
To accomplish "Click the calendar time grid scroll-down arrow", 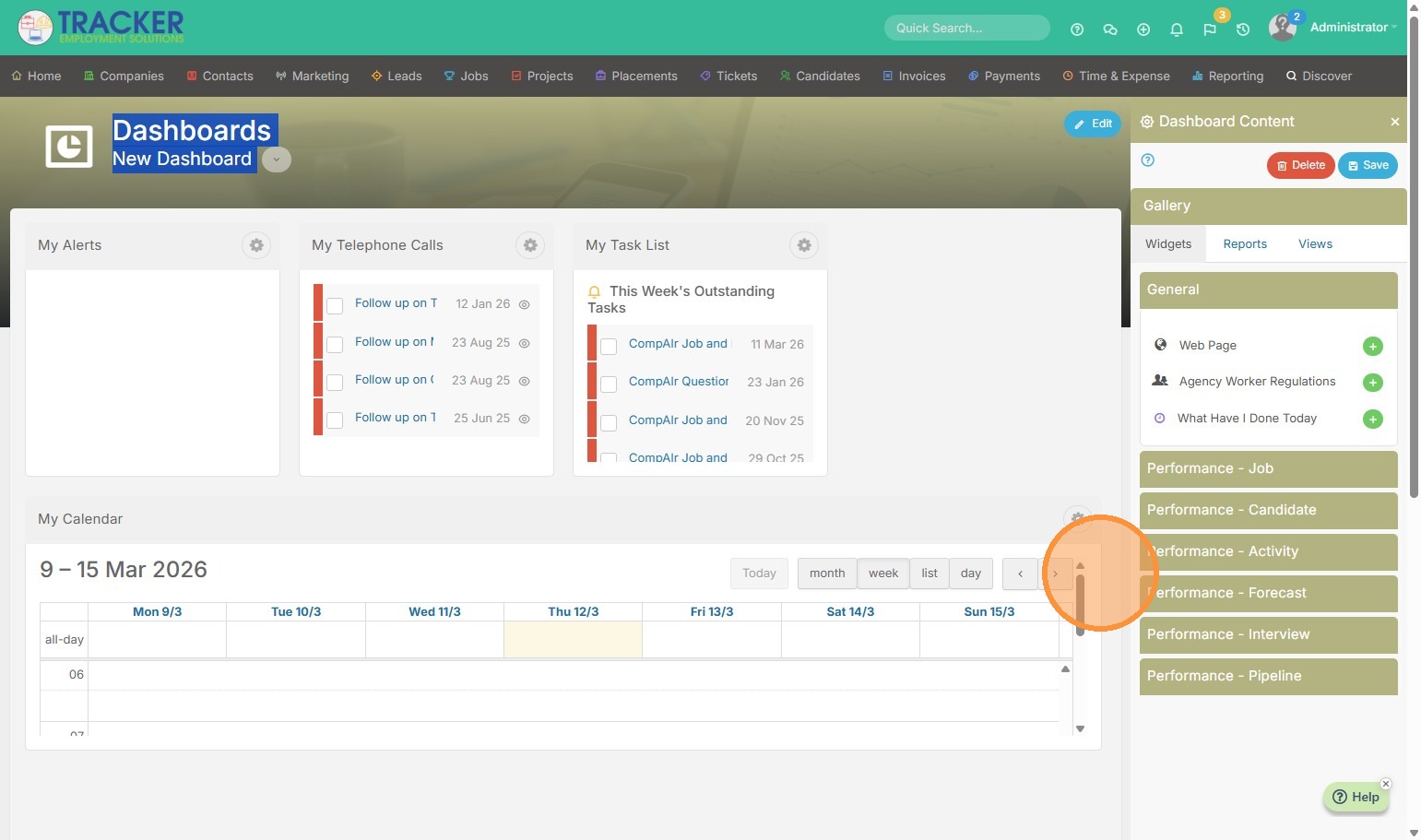I will tap(1080, 728).
